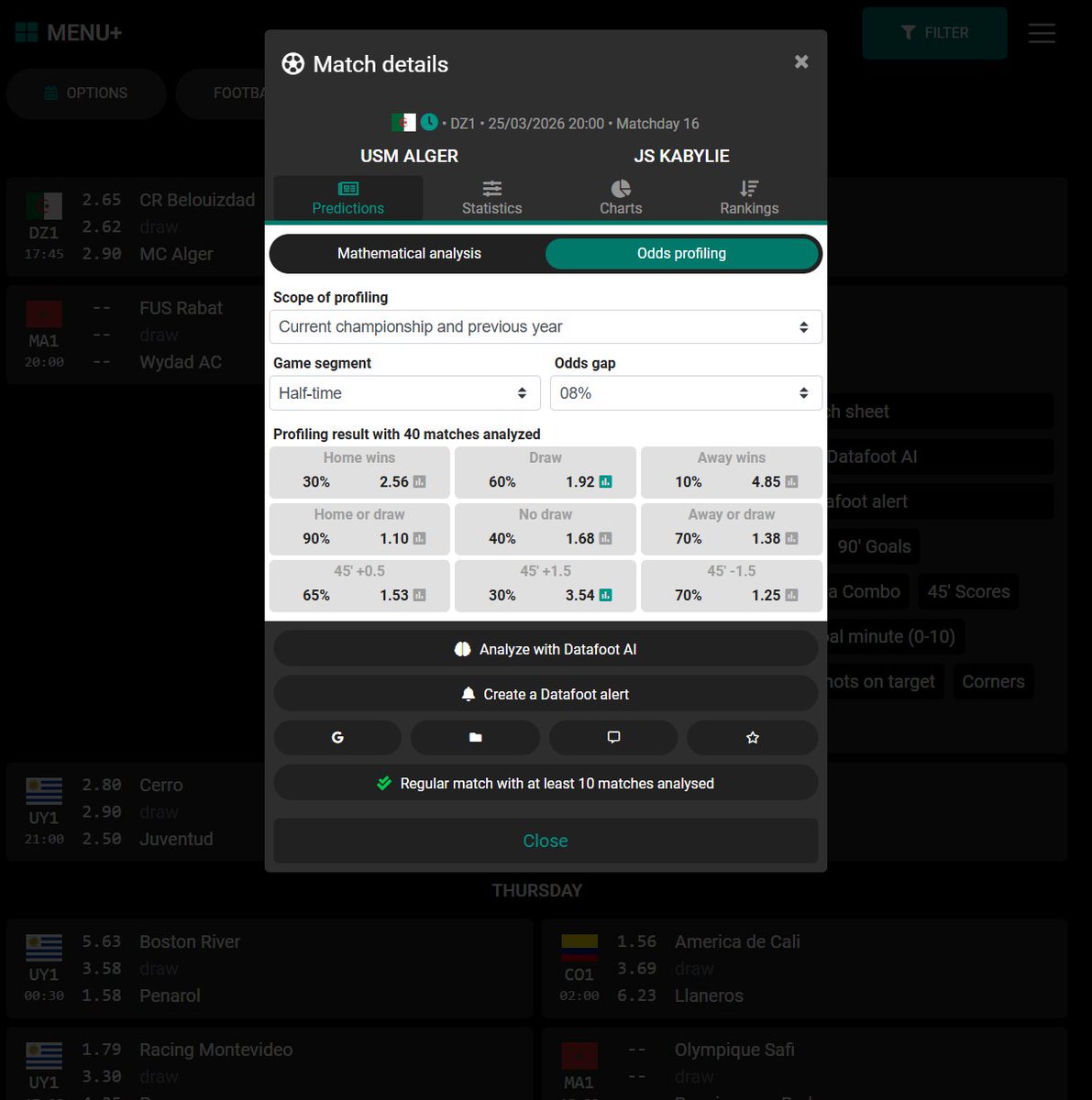Open Olympique Safi match row
Viewport: 1092px width, 1100px height.
(804, 1064)
